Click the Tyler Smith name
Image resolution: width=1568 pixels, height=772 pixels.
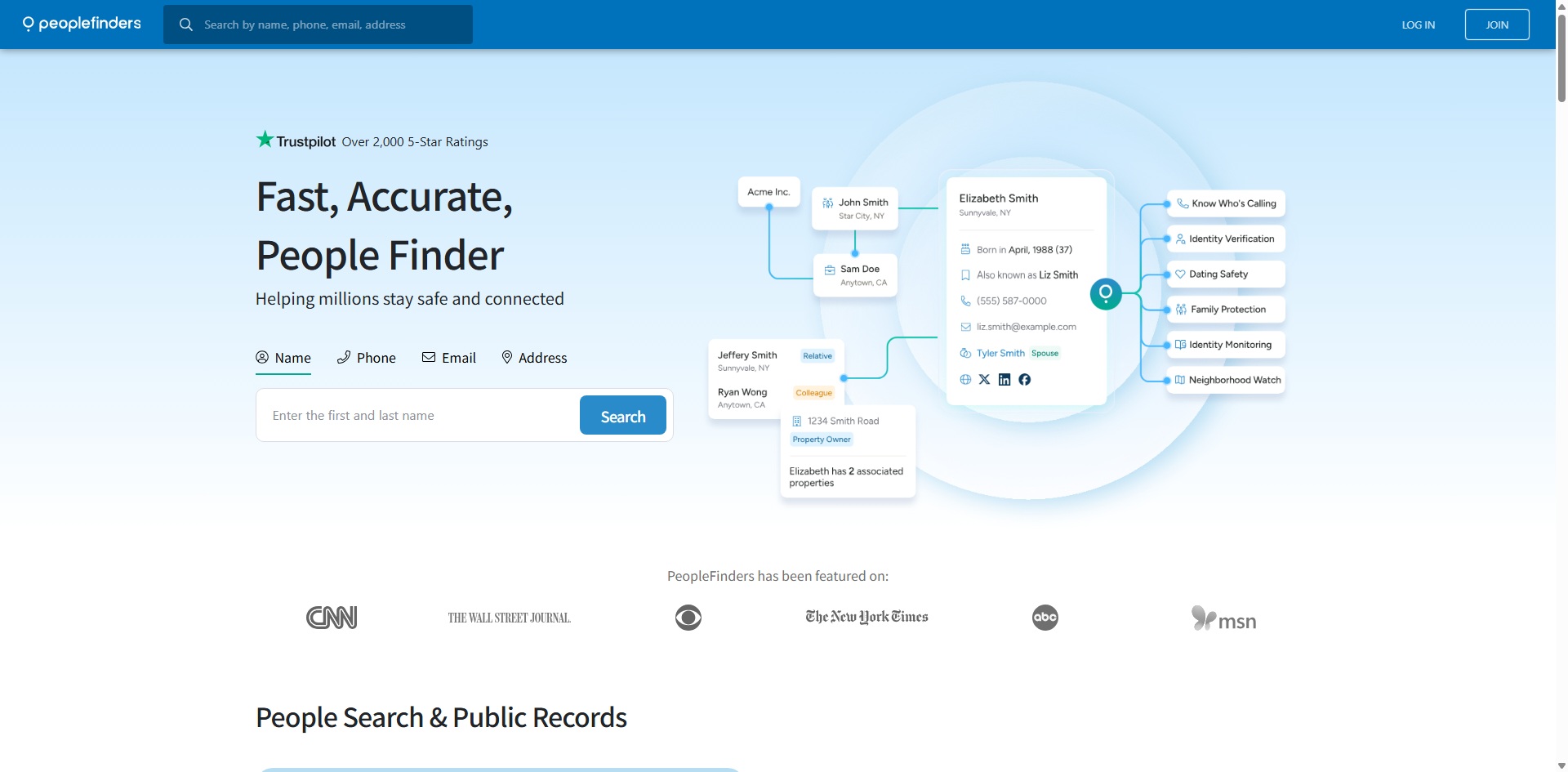coord(1000,353)
